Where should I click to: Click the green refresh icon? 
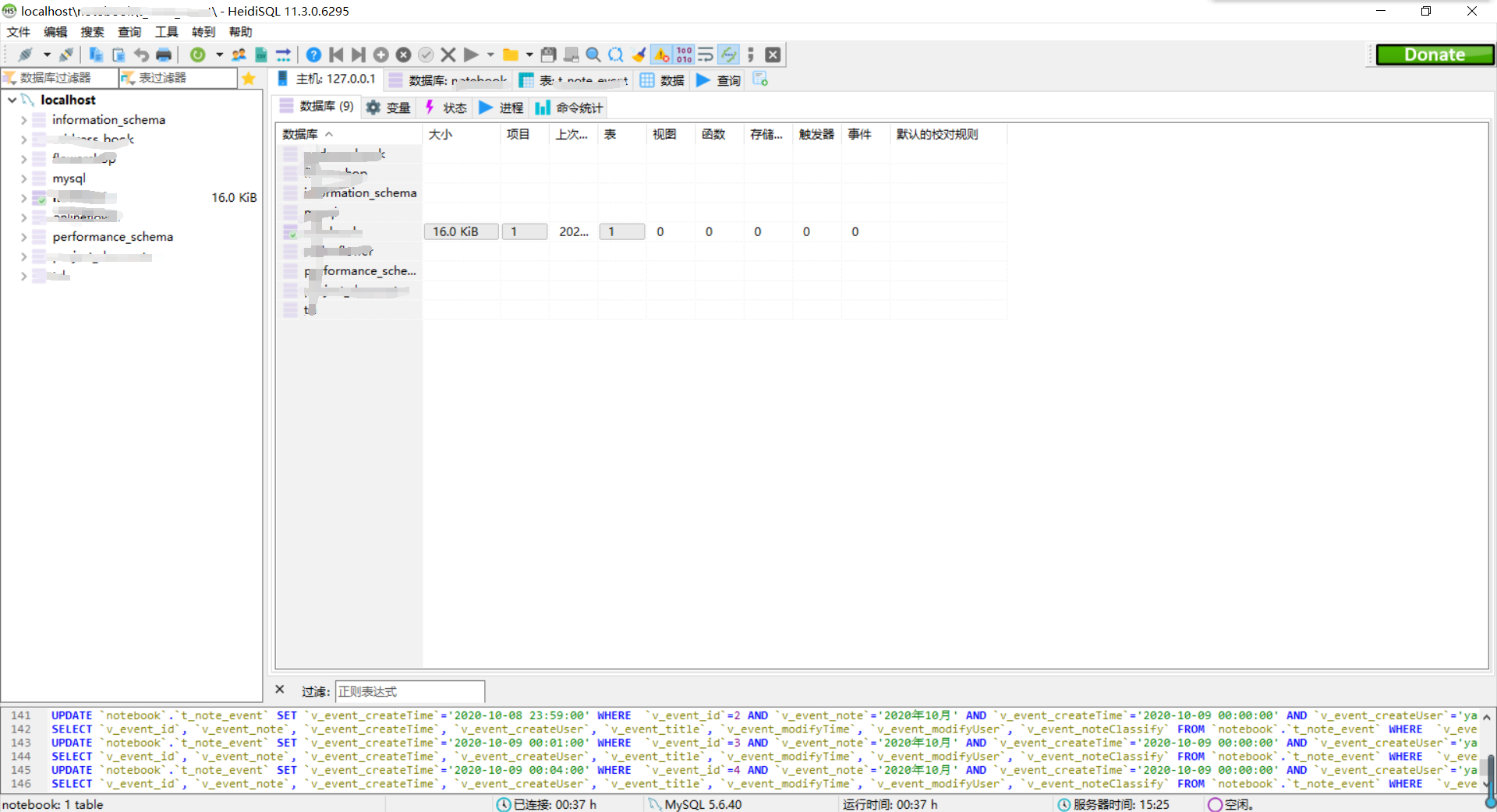tap(198, 55)
